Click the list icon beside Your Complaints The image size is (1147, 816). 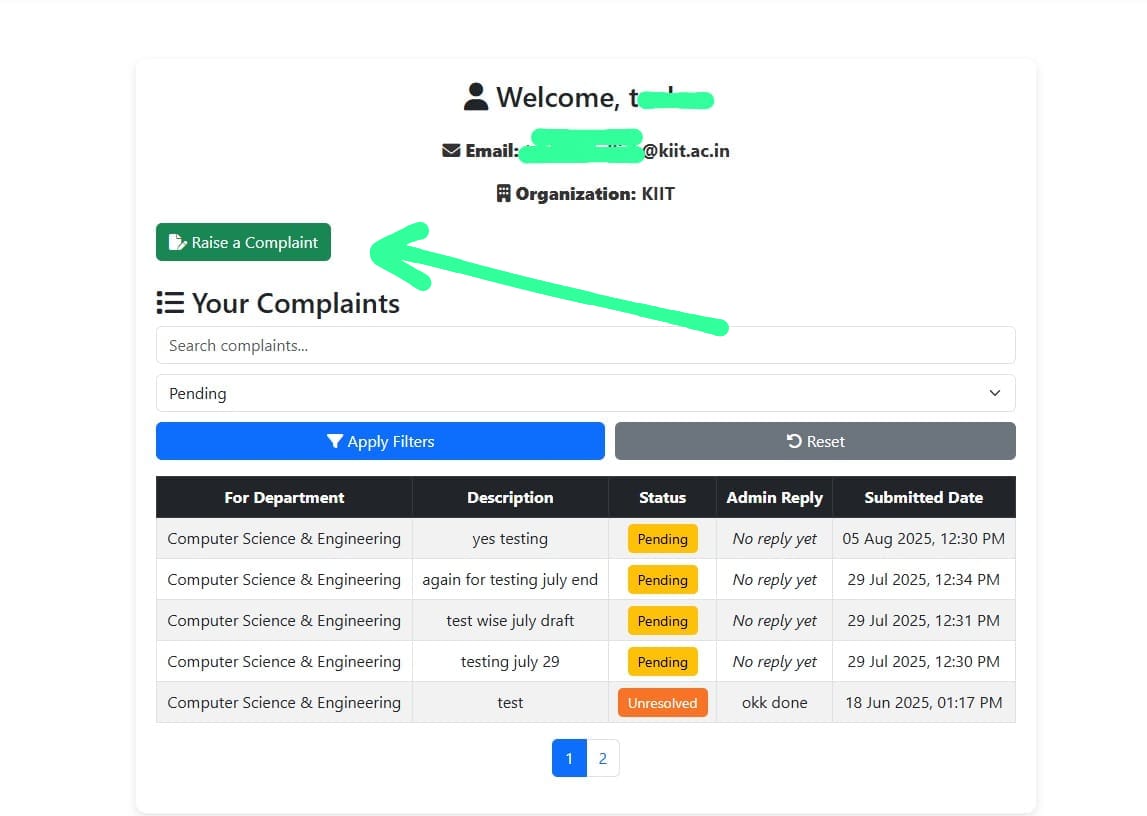click(x=170, y=303)
